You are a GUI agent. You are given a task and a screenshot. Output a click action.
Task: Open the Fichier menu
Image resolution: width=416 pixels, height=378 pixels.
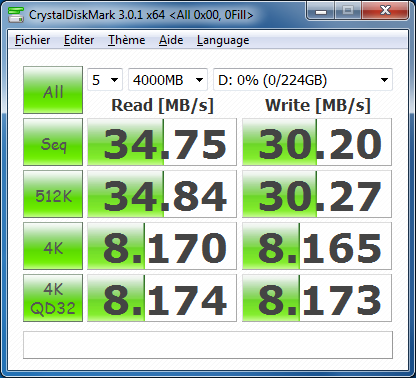coord(32,40)
